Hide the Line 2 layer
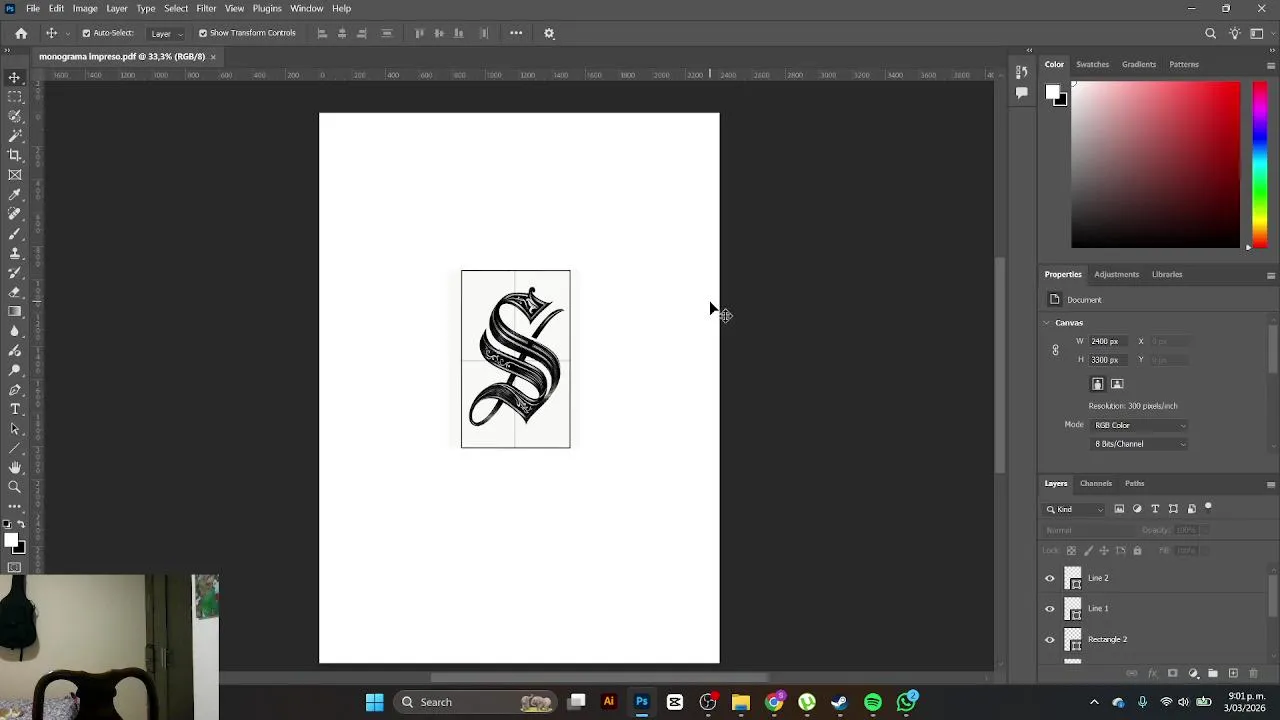The width and height of the screenshot is (1280, 720). [1050, 578]
